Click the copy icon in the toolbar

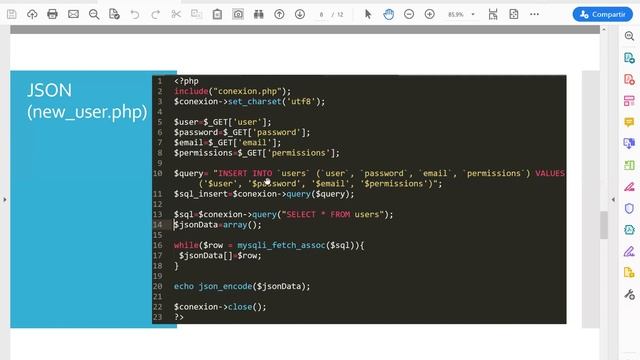pos(197,14)
